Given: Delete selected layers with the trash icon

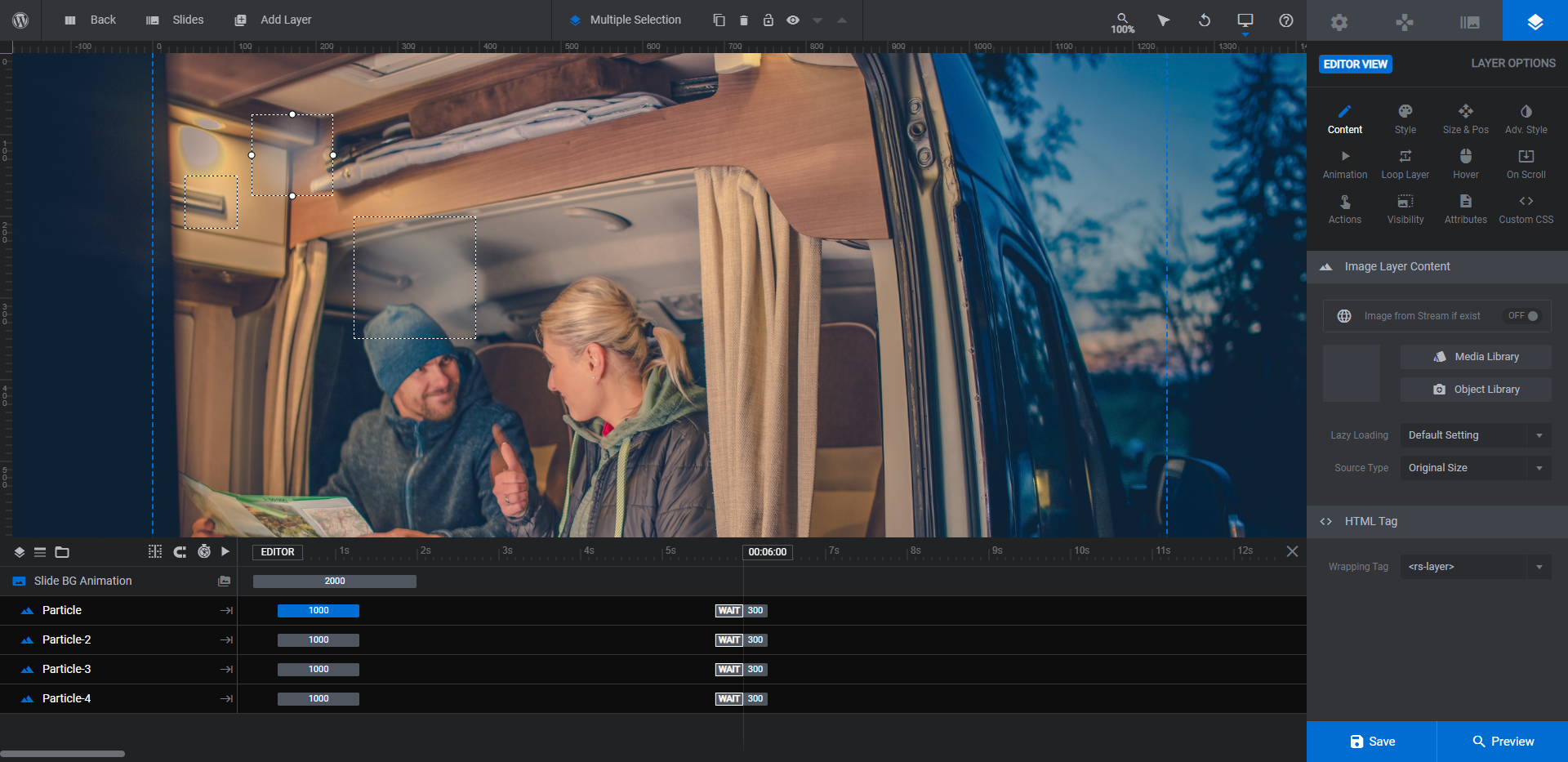Looking at the screenshot, I should pyautogui.click(x=743, y=20).
